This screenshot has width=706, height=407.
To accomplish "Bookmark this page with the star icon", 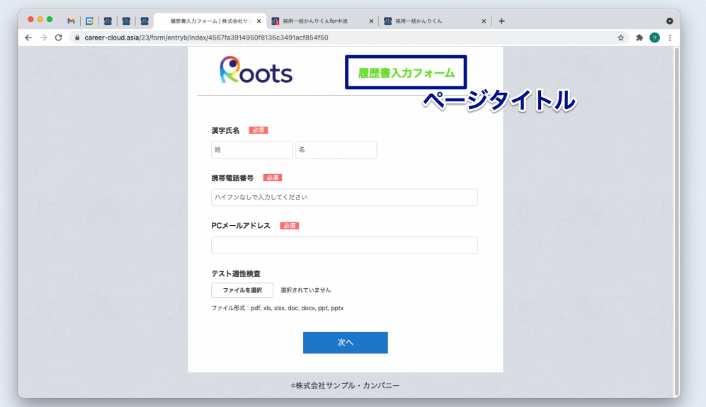I will [x=621, y=38].
